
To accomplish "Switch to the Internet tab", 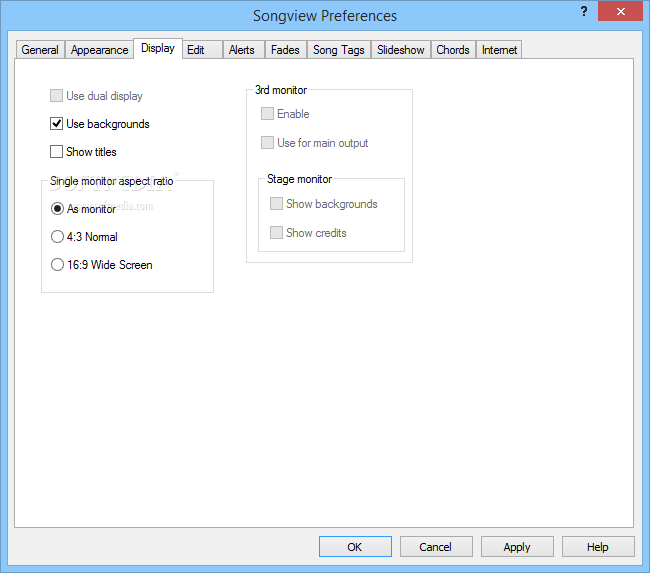I will click(x=499, y=50).
